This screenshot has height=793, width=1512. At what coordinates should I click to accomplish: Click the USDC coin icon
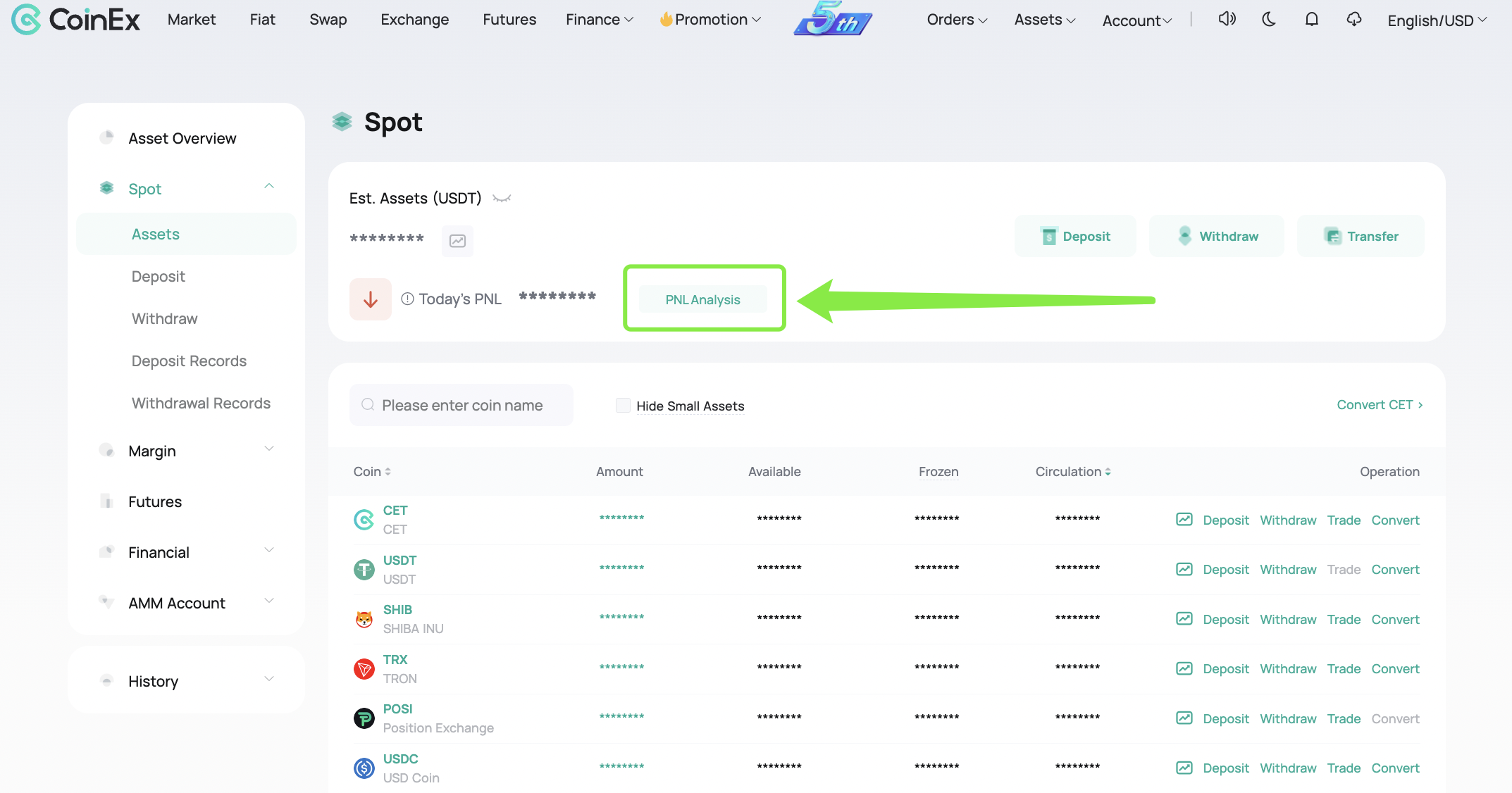pos(364,768)
